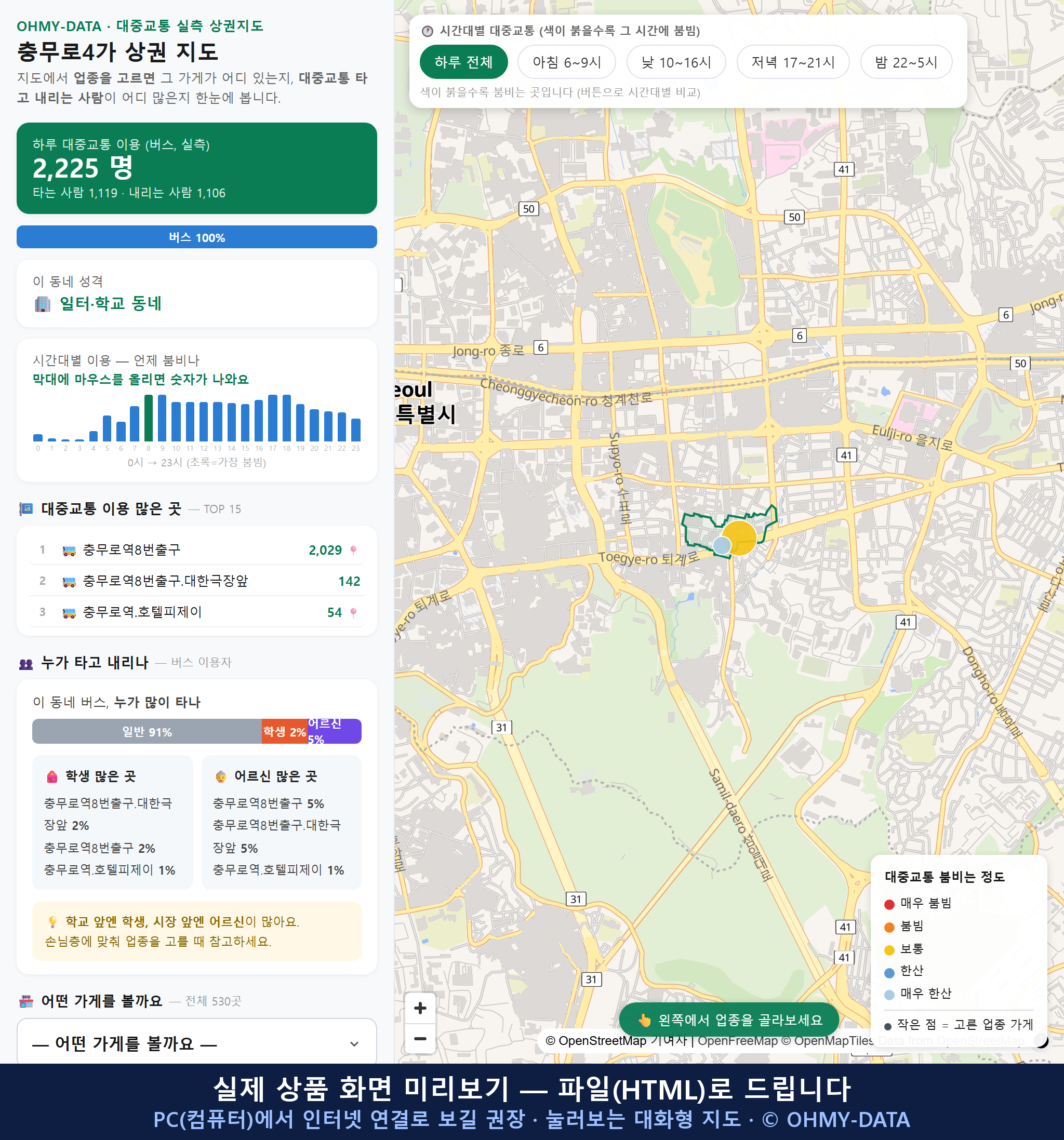Screen dimensions: 1064x1140
Task: Switch to 아침 6~9시 time filter
Action: (567, 62)
